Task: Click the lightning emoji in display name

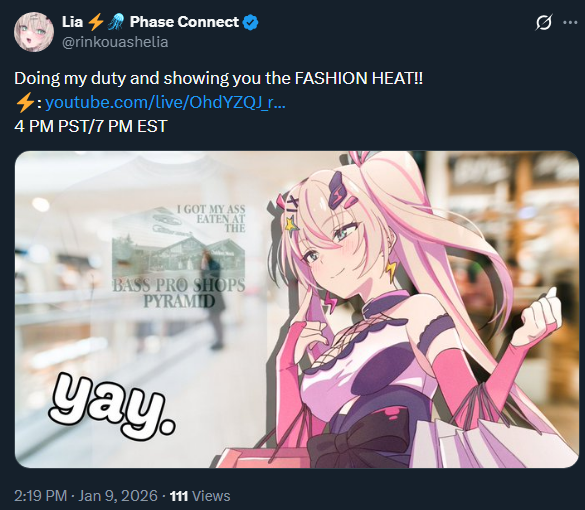Action: (96, 22)
